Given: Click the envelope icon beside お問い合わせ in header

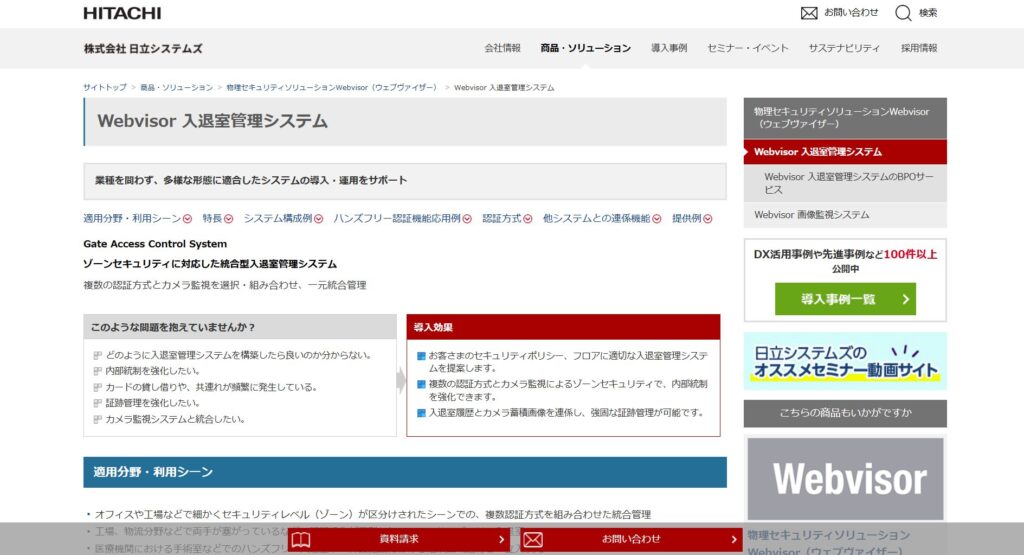Looking at the screenshot, I should 809,13.
